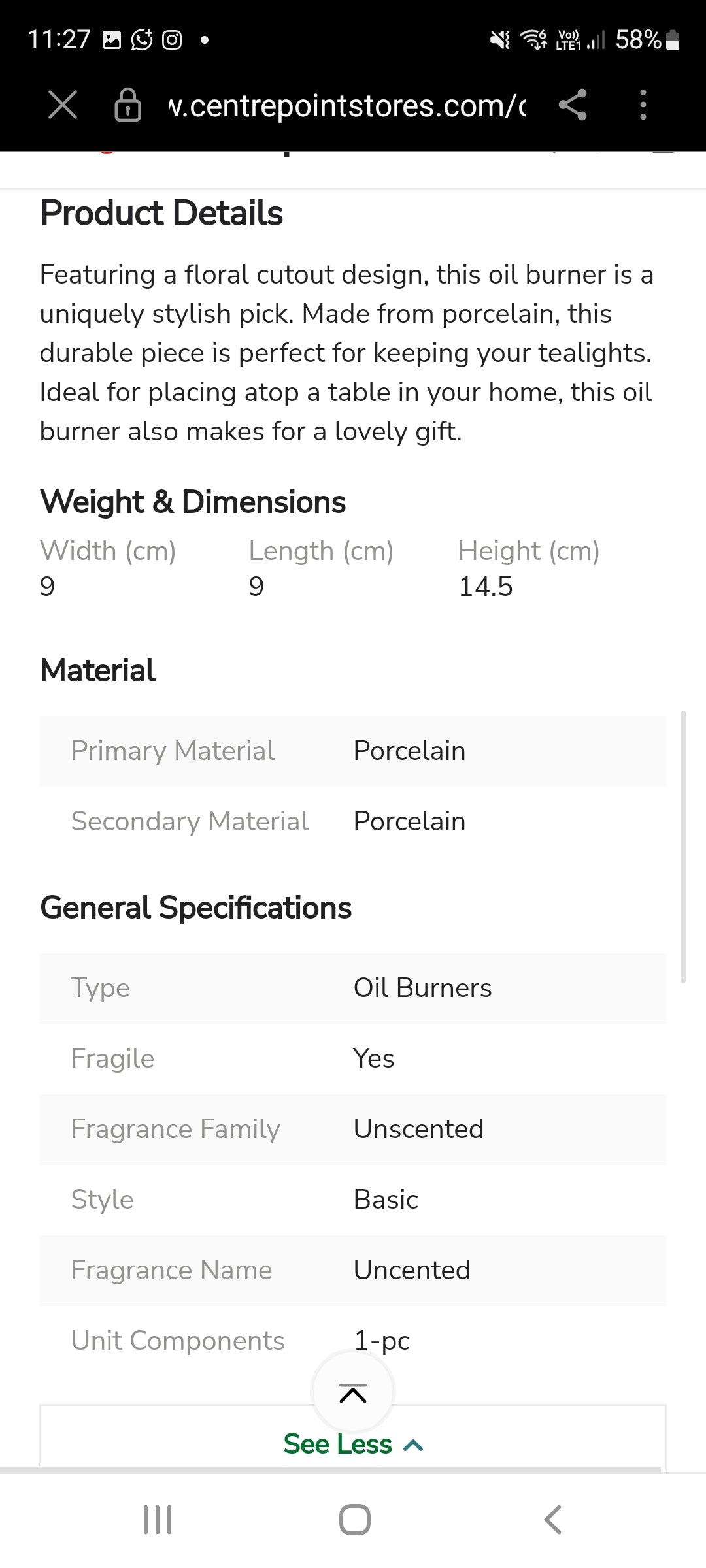Tap the Wi-Fi status icon
The image size is (706, 1568).
533,40
